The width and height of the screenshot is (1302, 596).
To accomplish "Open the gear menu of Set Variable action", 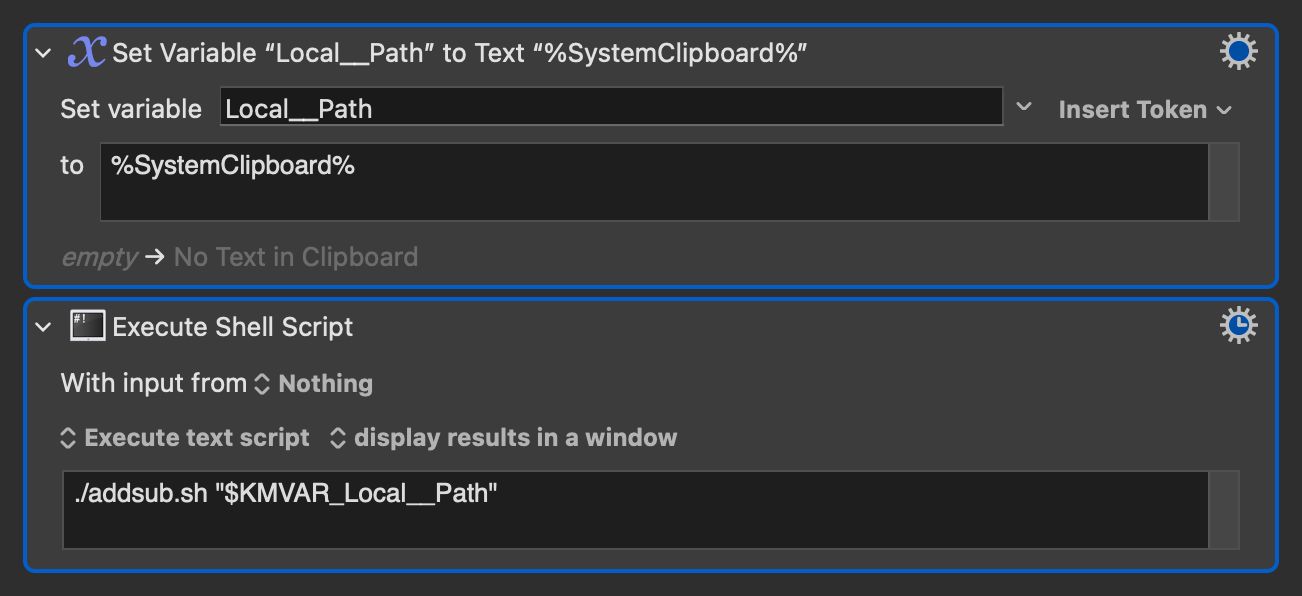I will click(1239, 52).
